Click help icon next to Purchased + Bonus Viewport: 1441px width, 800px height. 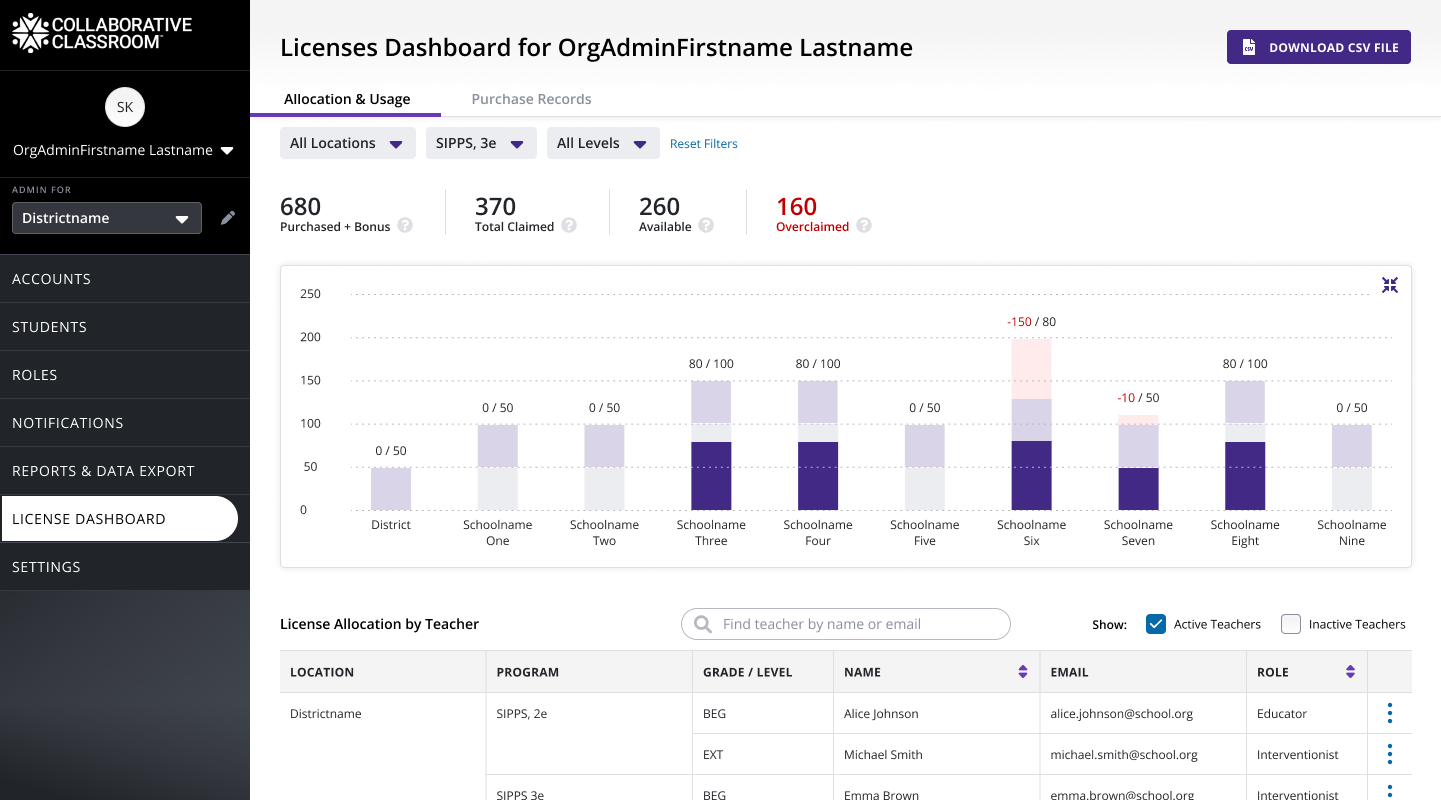point(405,226)
